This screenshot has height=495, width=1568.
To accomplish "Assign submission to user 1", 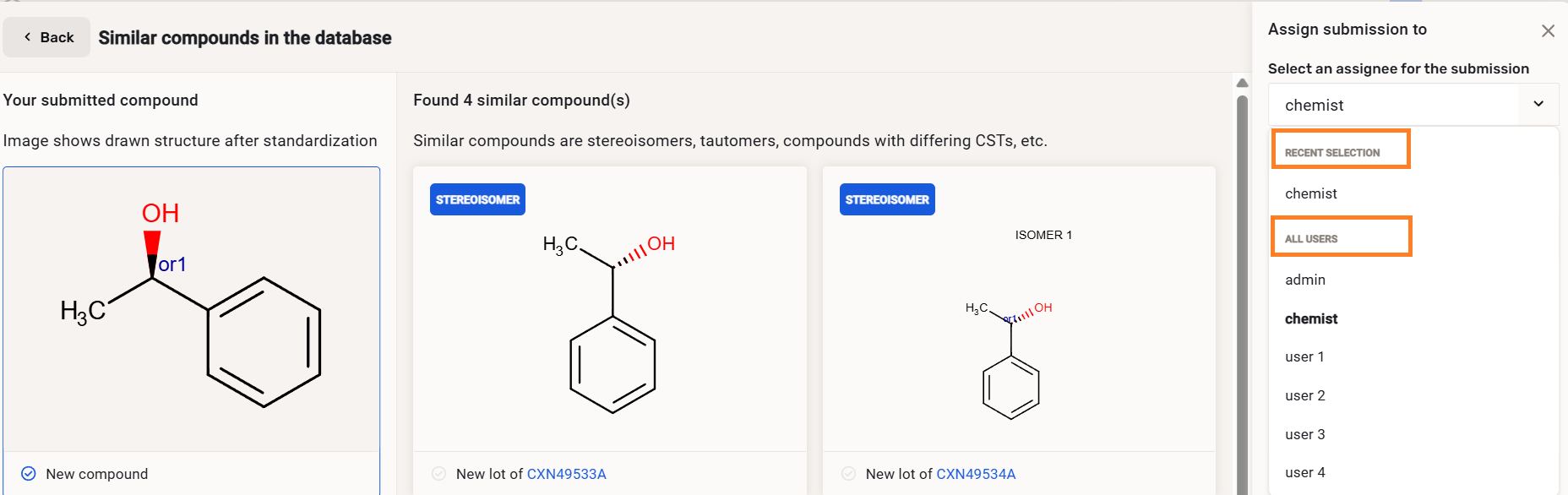I will [1304, 356].
